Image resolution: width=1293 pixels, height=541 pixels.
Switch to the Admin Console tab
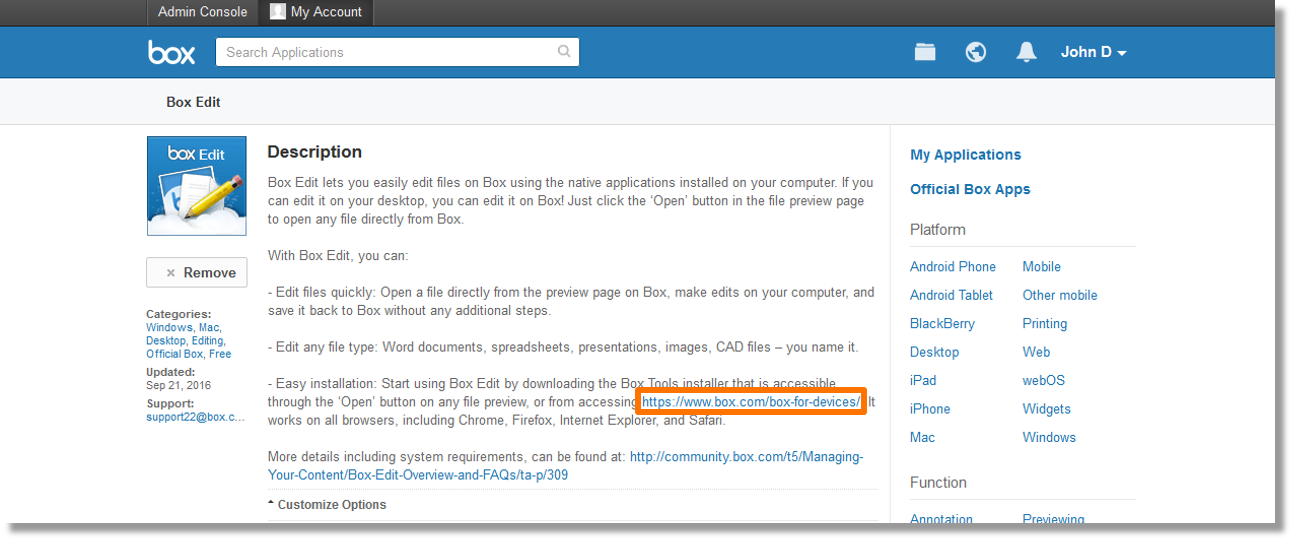click(202, 12)
